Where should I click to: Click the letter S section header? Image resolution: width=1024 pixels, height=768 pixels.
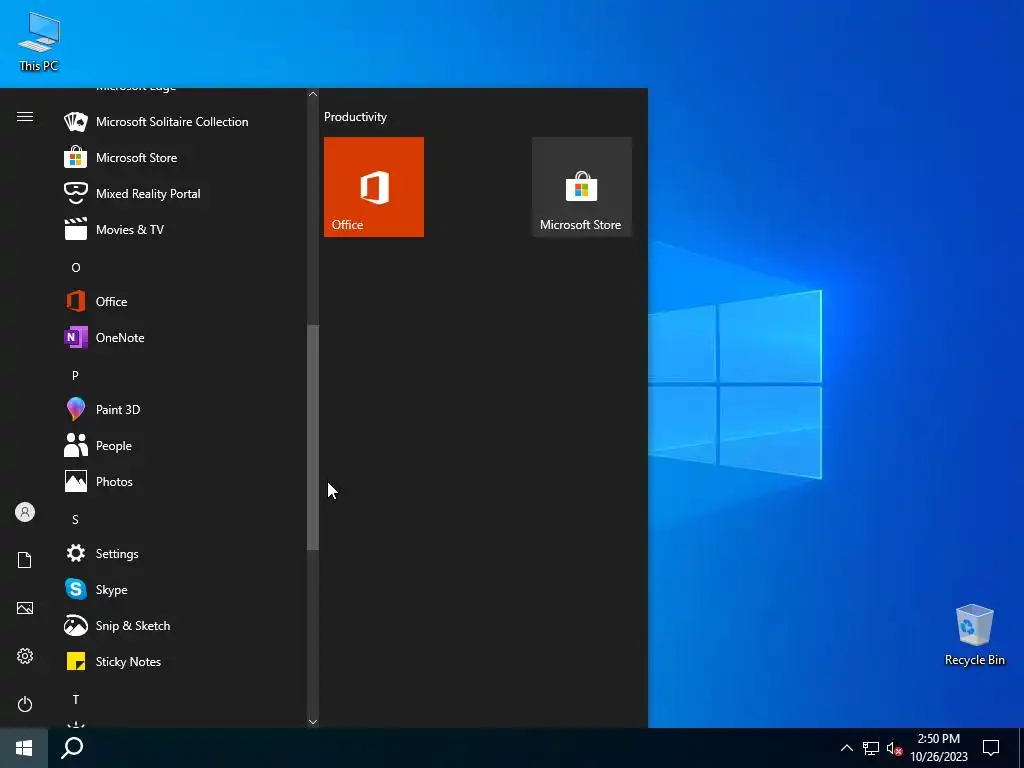point(75,520)
